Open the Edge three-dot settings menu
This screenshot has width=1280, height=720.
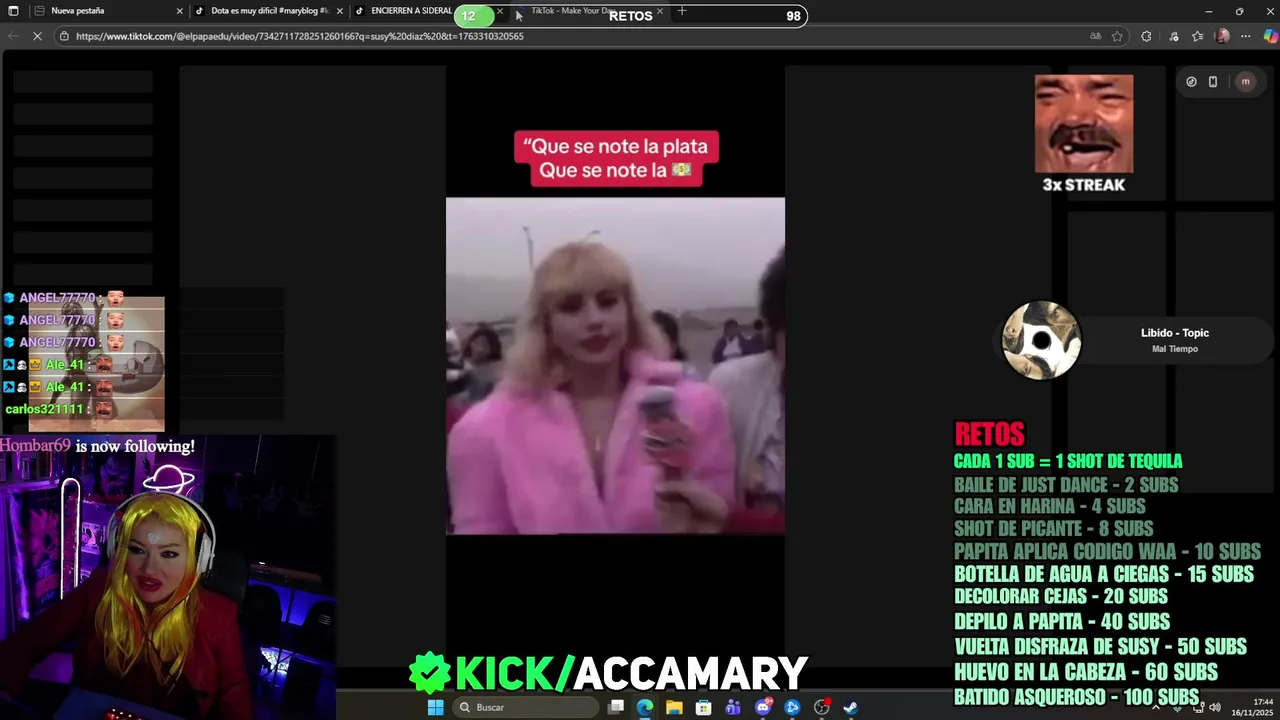[x=1245, y=36]
